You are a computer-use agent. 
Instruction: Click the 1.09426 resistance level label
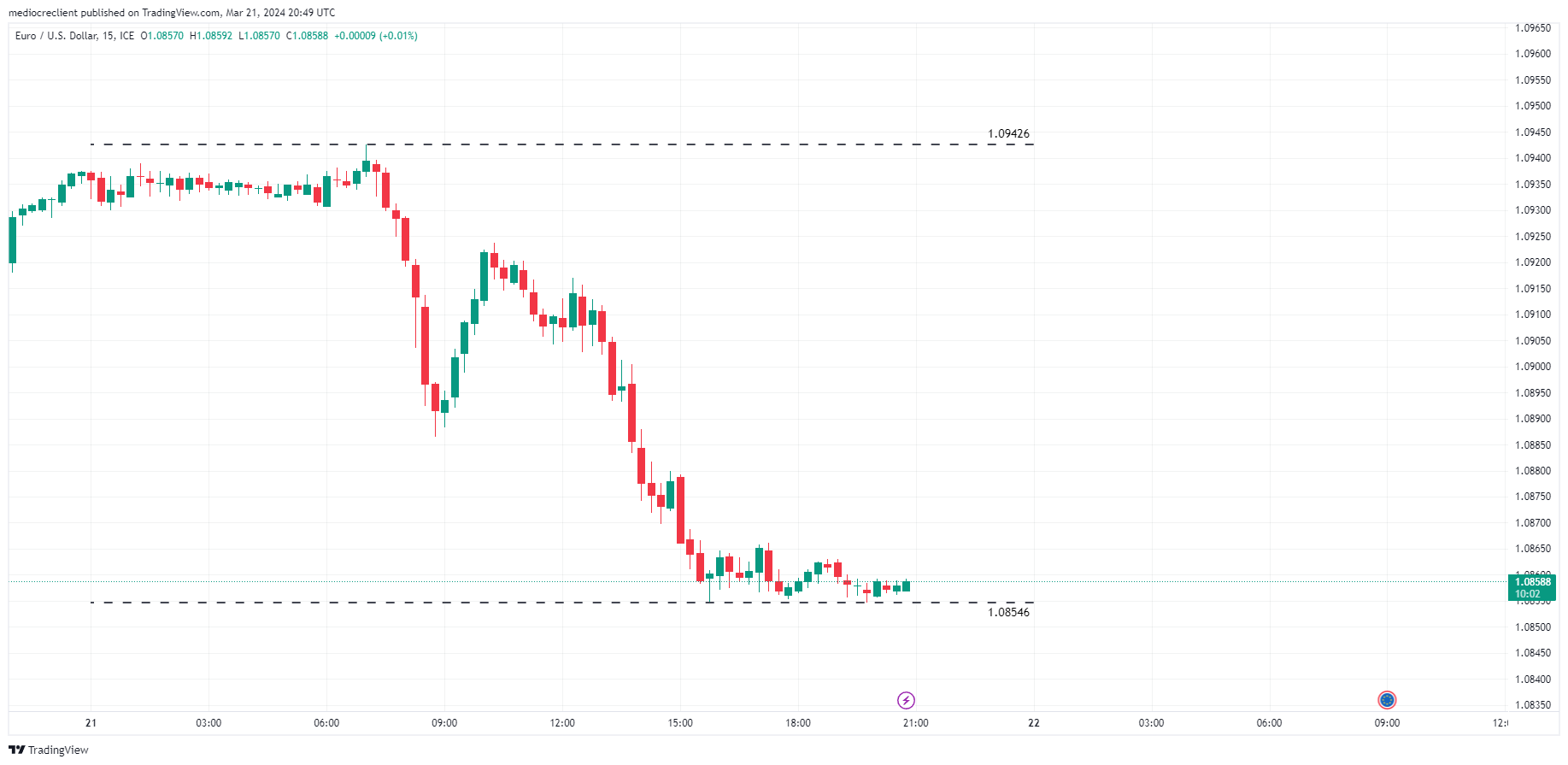coord(1008,134)
